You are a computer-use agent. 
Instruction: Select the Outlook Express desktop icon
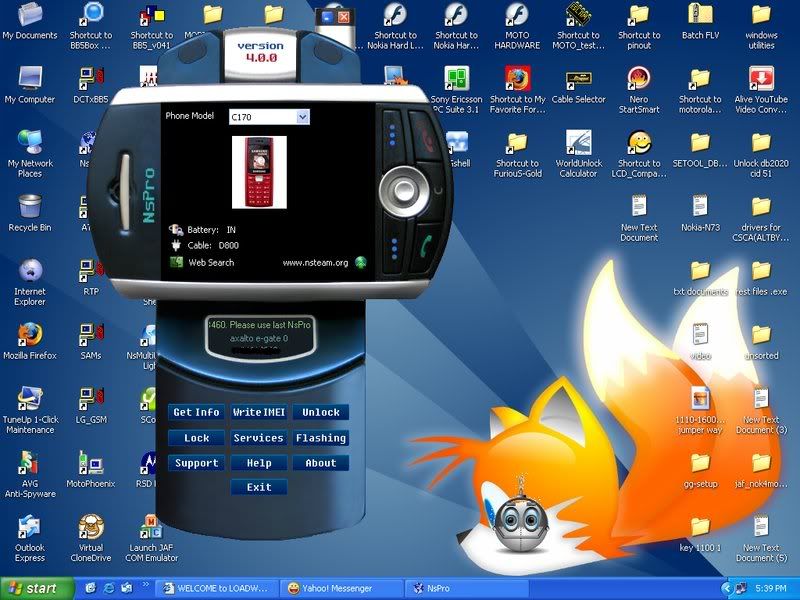[30, 538]
